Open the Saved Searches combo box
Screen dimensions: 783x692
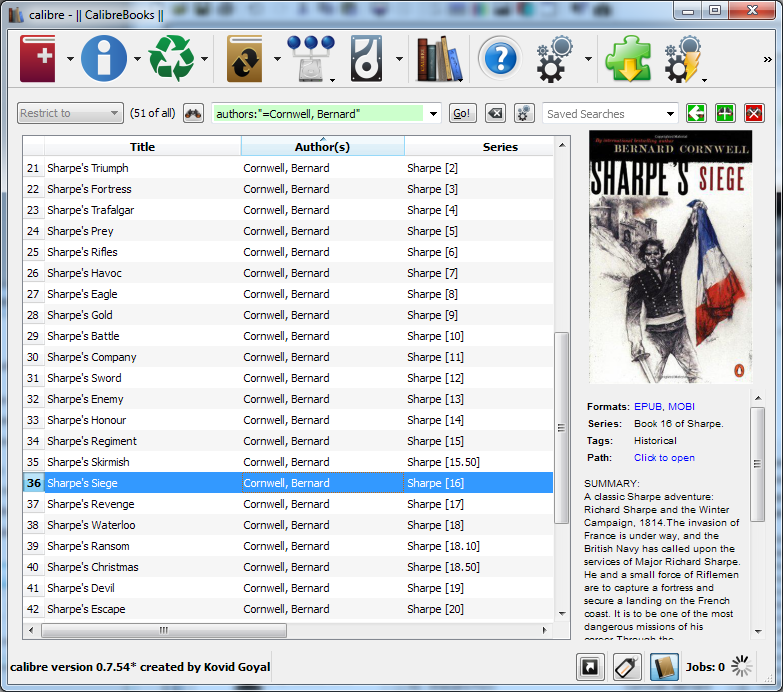[x=610, y=114]
